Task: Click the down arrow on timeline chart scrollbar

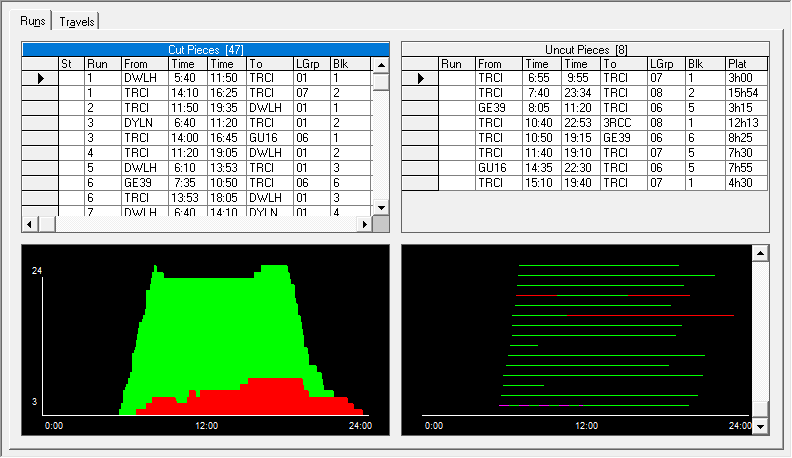Action: pyautogui.click(x=761, y=426)
